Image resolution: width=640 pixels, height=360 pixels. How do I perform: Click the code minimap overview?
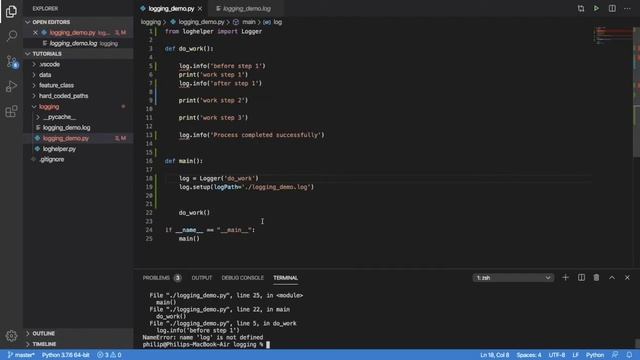point(612,36)
